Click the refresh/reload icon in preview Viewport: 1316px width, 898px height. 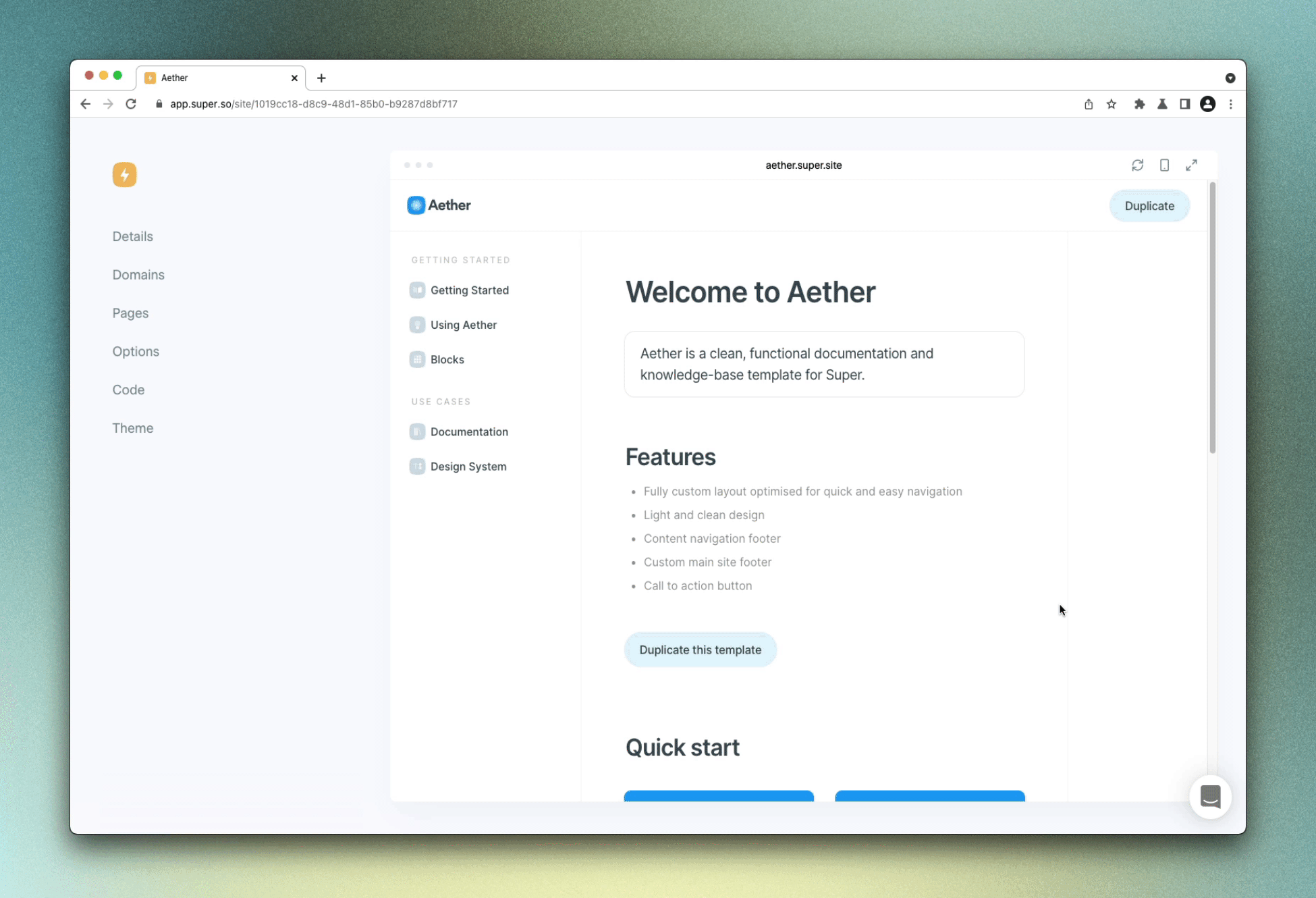(x=1137, y=164)
